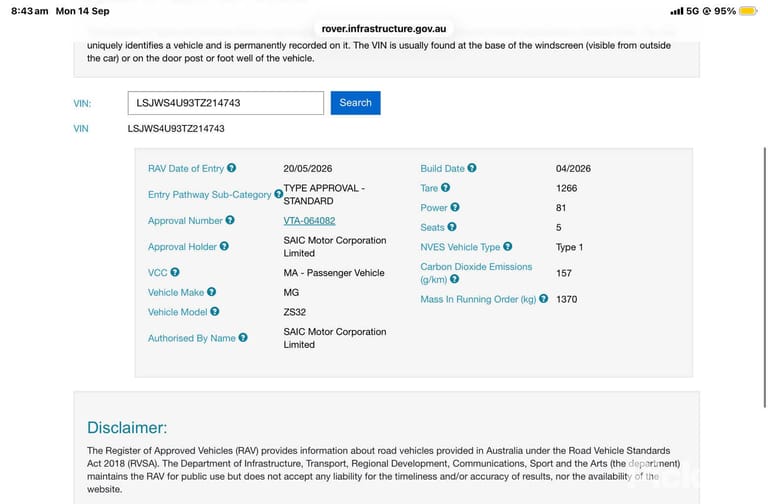The width and height of the screenshot is (768, 504).
Task: Select the Seats value 5
Action: pos(558,227)
